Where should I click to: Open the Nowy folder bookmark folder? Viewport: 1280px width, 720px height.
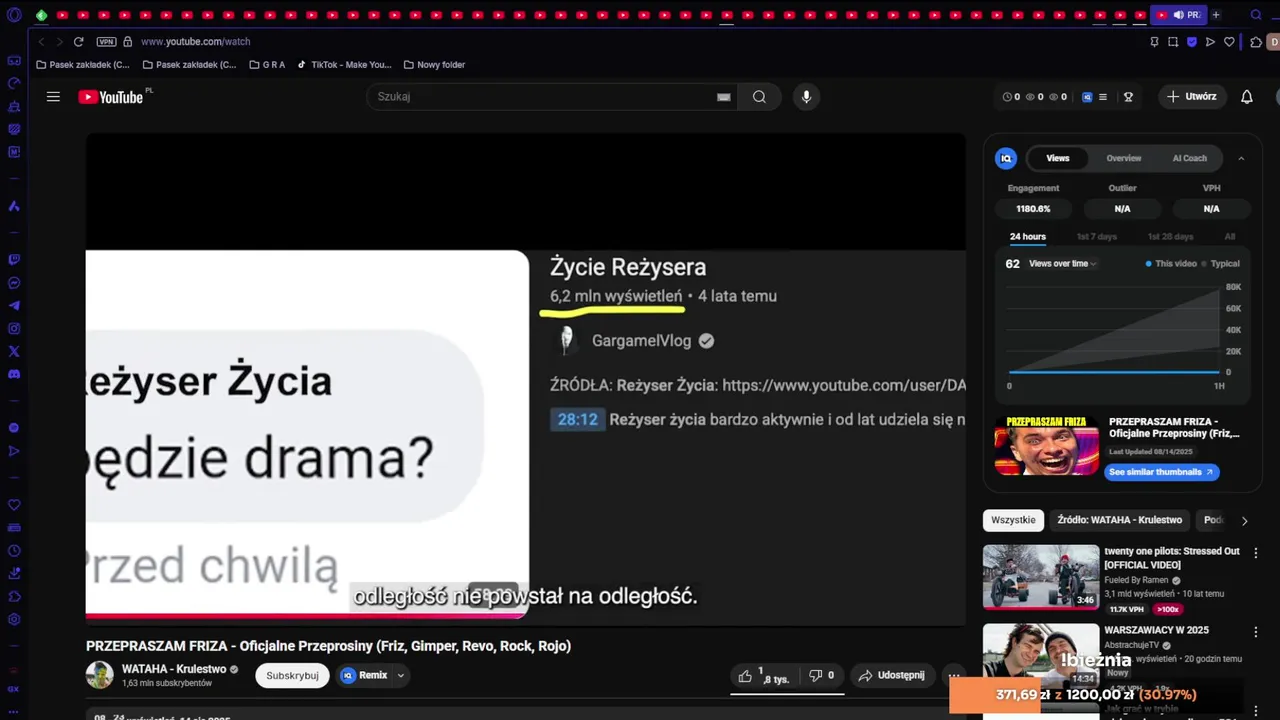coord(434,65)
